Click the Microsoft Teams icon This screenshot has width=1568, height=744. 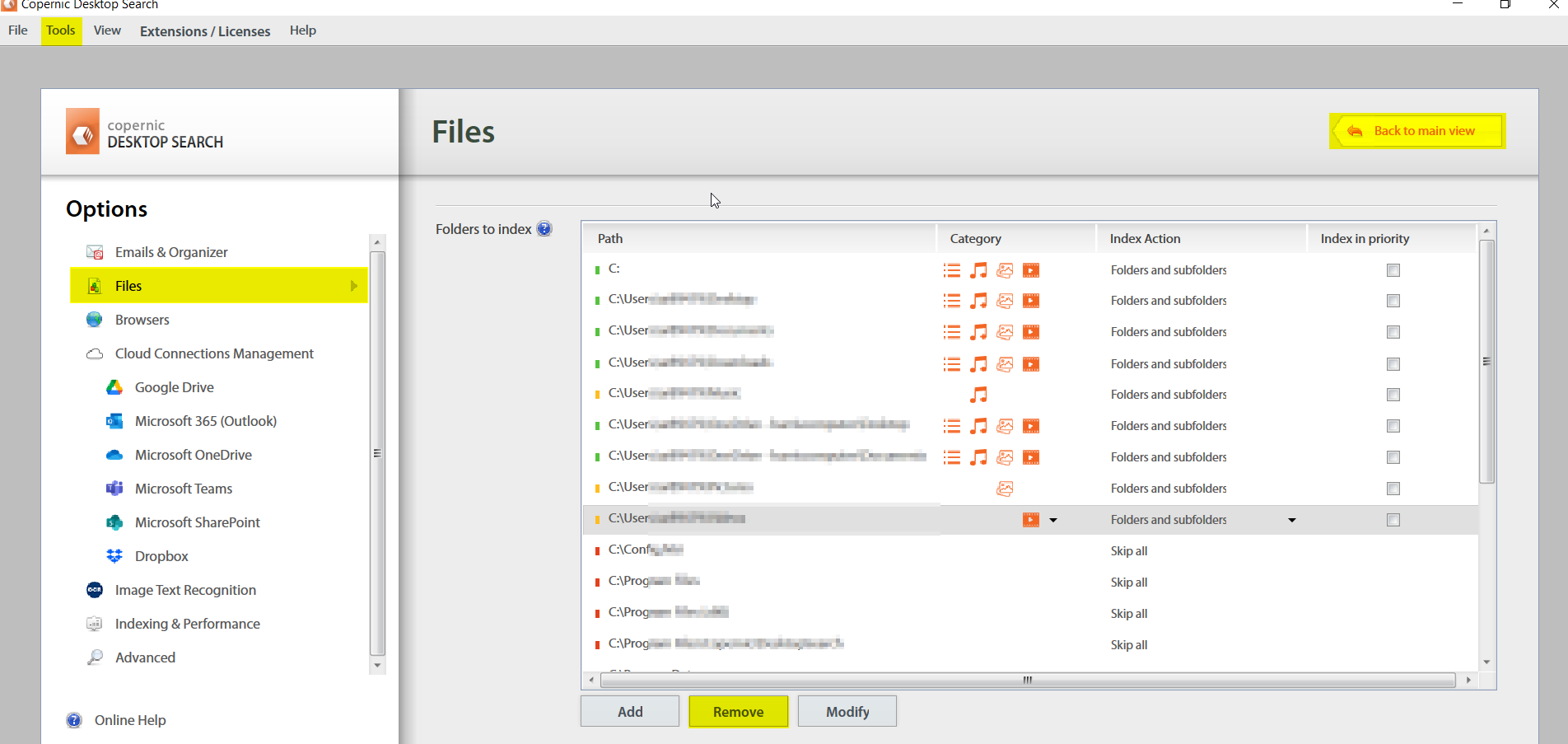(x=114, y=489)
